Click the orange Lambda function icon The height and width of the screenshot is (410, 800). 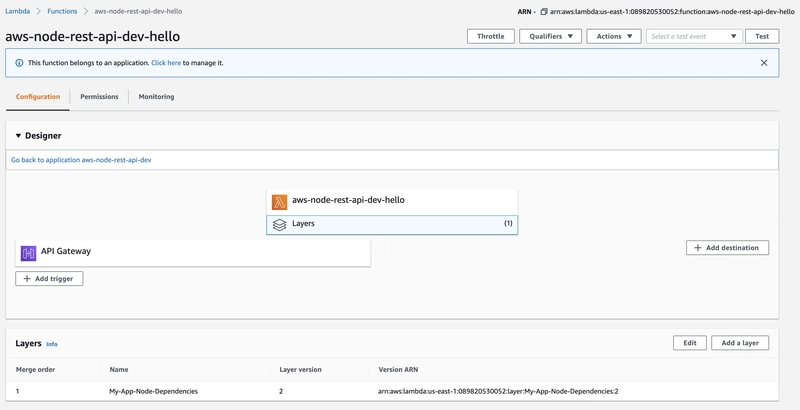(279, 202)
